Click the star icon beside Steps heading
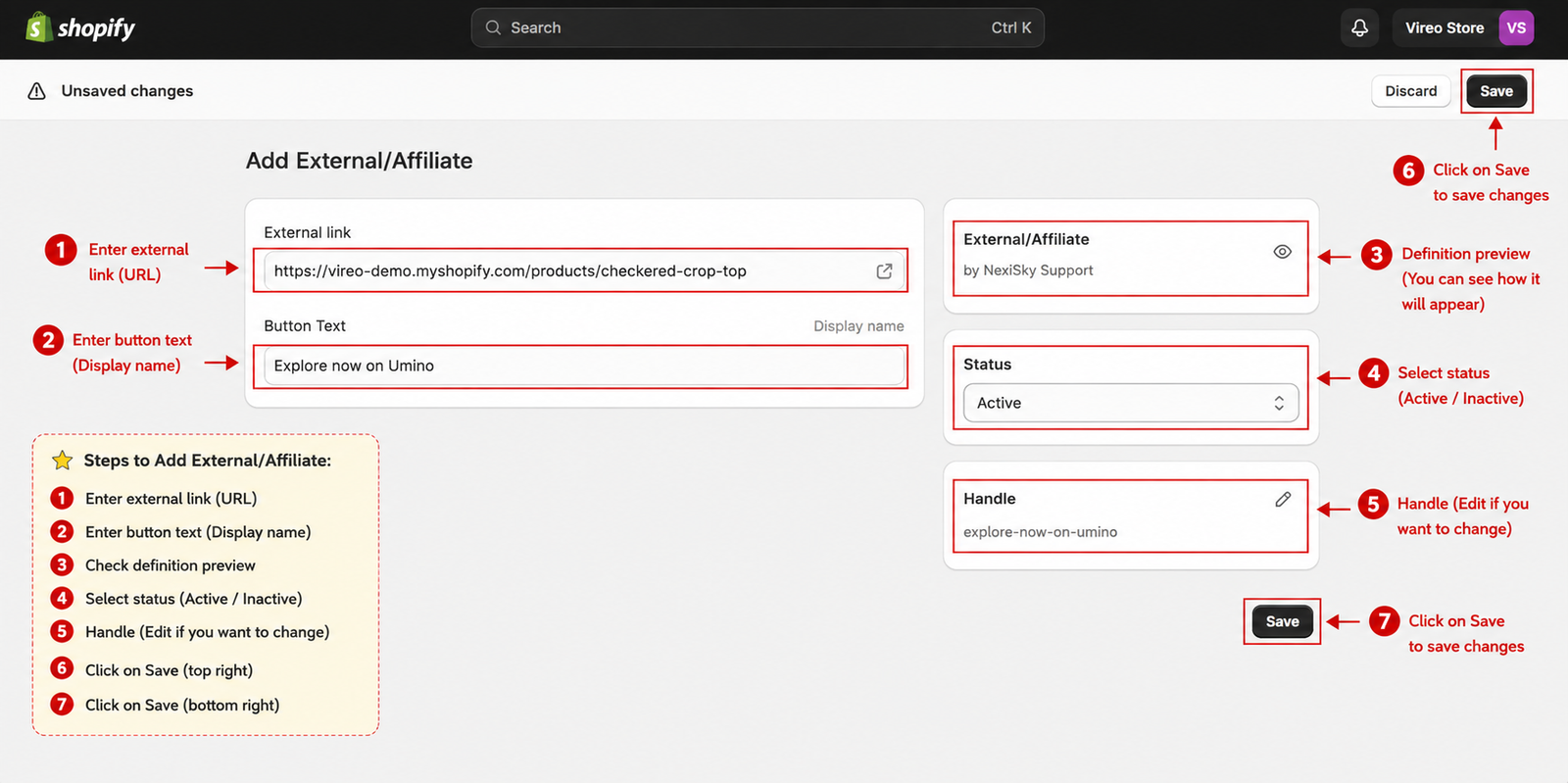 pyautogui.click(x=62, y=460)
